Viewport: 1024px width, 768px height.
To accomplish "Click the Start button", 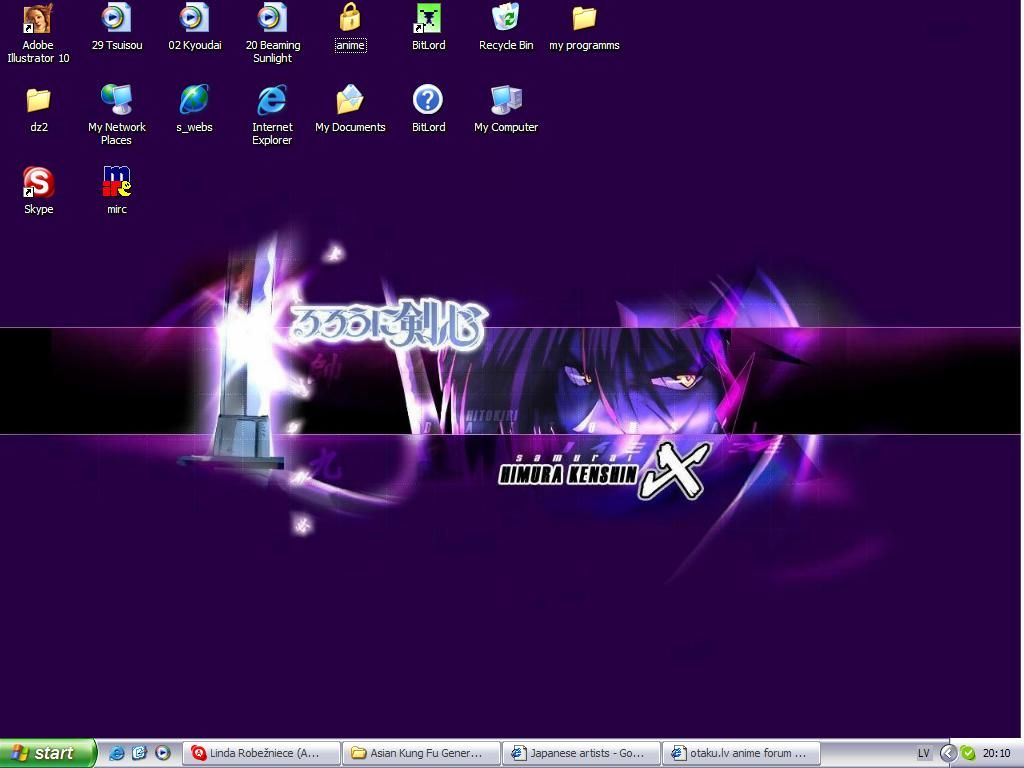I will pos(47,753).
